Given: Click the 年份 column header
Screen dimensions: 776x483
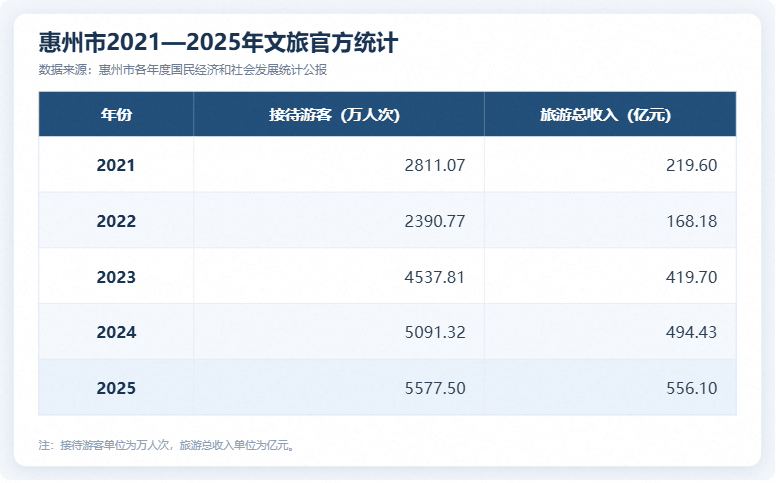Looking at the screenshot, I should pos(116,114).
